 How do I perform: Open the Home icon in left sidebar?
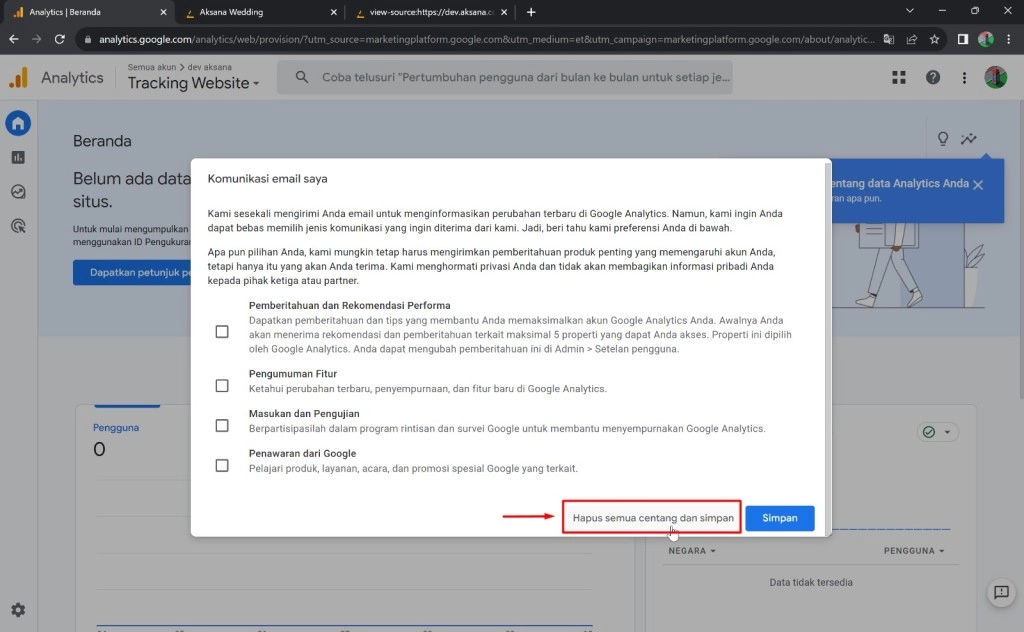(x=18, y=123)
